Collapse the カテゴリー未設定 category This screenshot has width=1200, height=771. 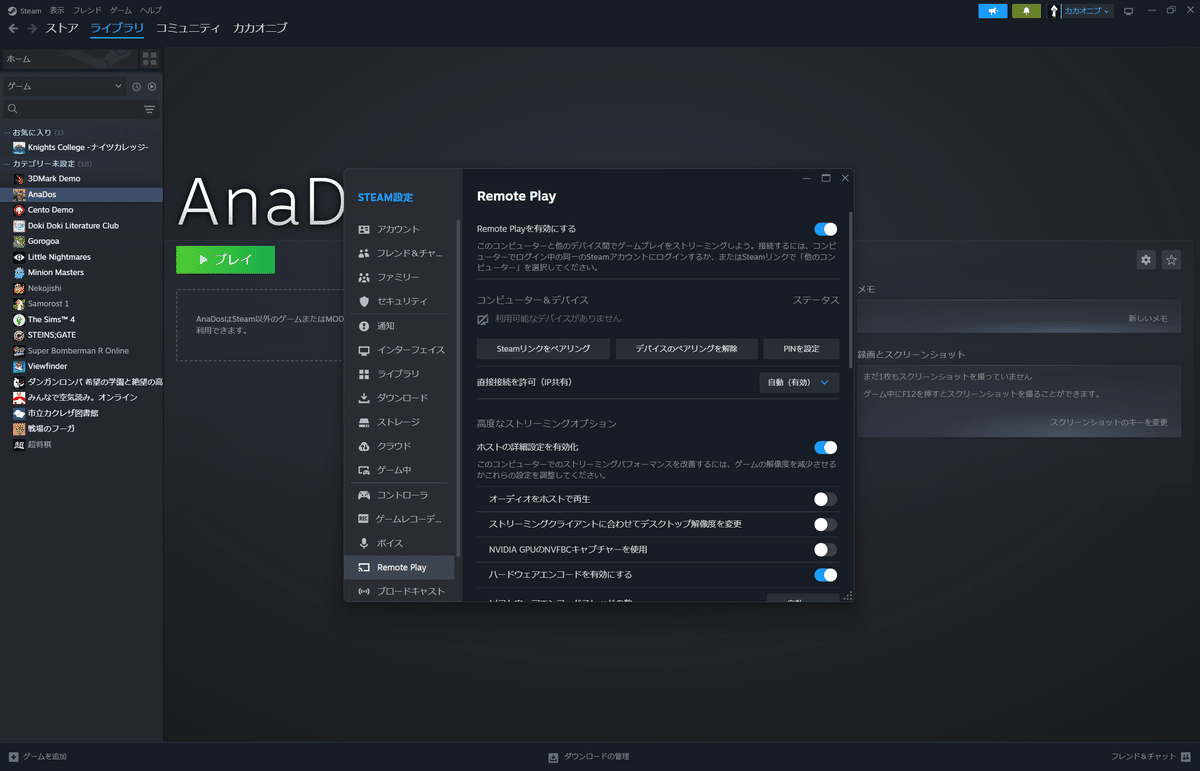click(7, 163)
